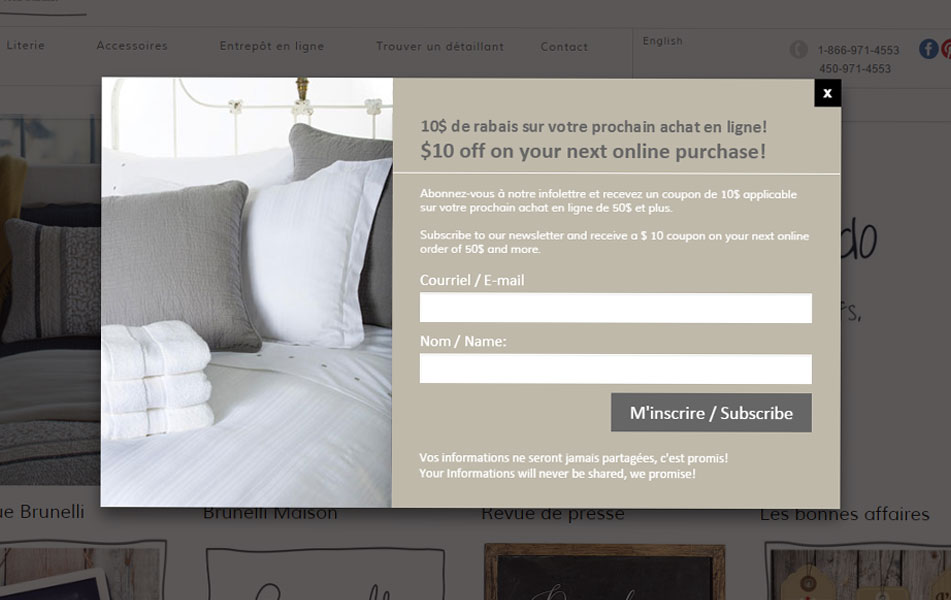Open Les bonnes affaires section
The height and width of the screenshot is (600, 951).
(844, 514)
